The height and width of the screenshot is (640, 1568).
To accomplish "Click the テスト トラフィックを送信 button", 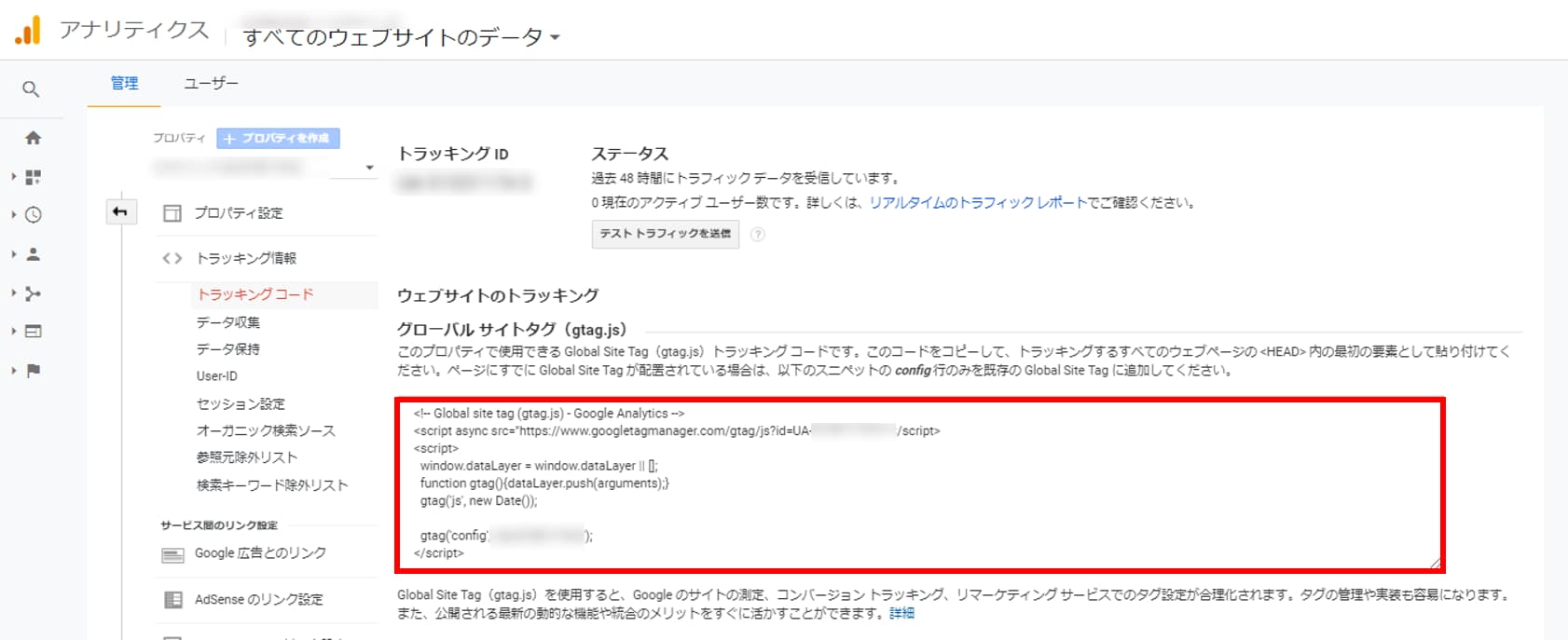I will (x=666, y=234).
